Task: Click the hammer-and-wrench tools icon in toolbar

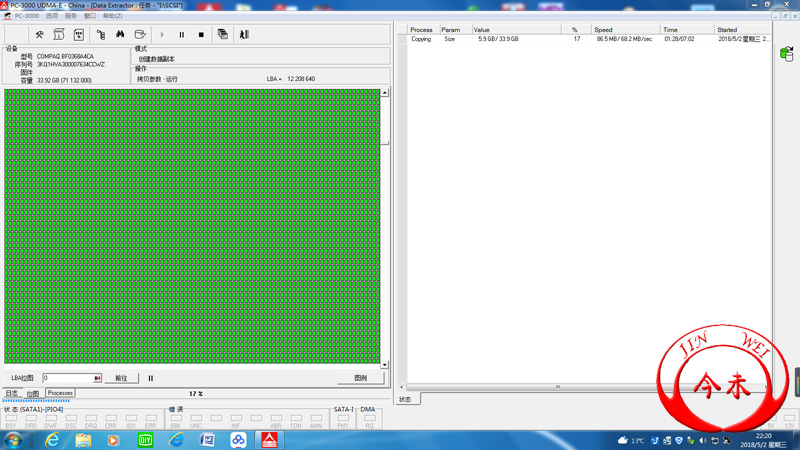Action: point(39,34)
